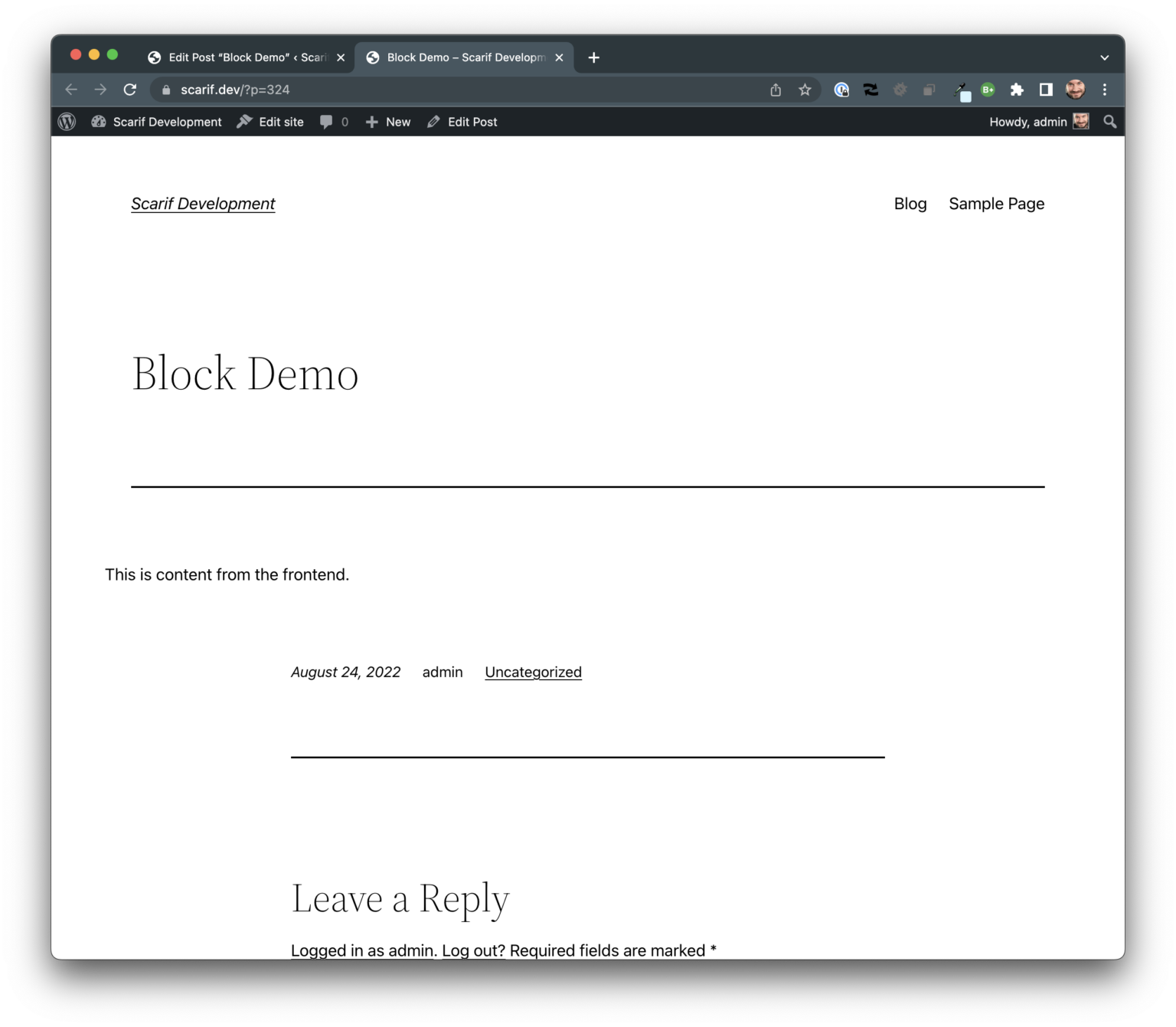Click the New button in the admin bar
Screen dimensions: 1176x1027
click(x=387, y=121)
